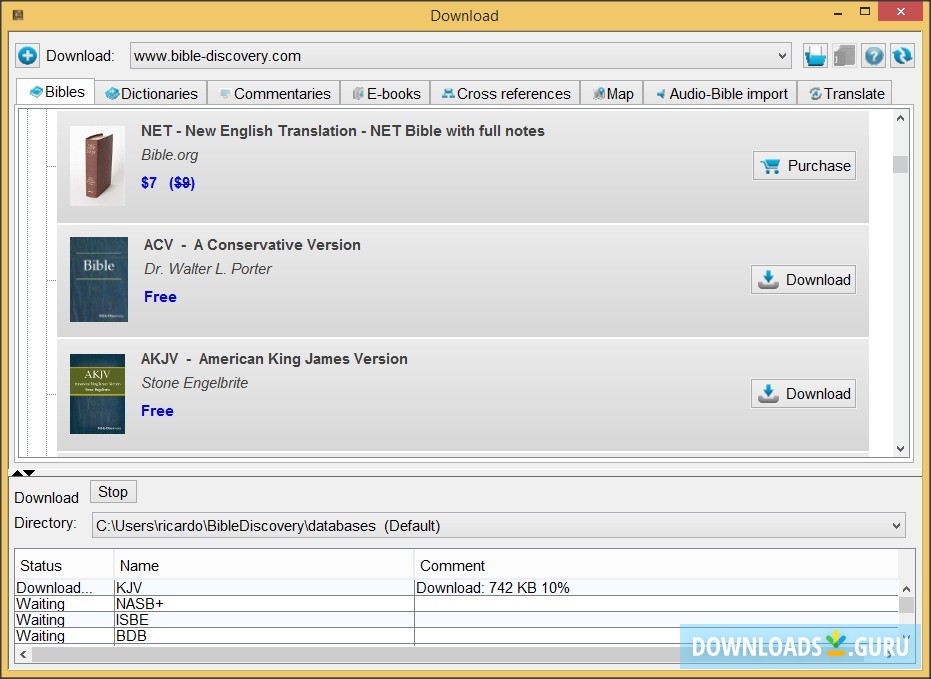Click the Dr. Walter L. Porter author text
This screenshot has width=931, height=679.
point(208,269)
